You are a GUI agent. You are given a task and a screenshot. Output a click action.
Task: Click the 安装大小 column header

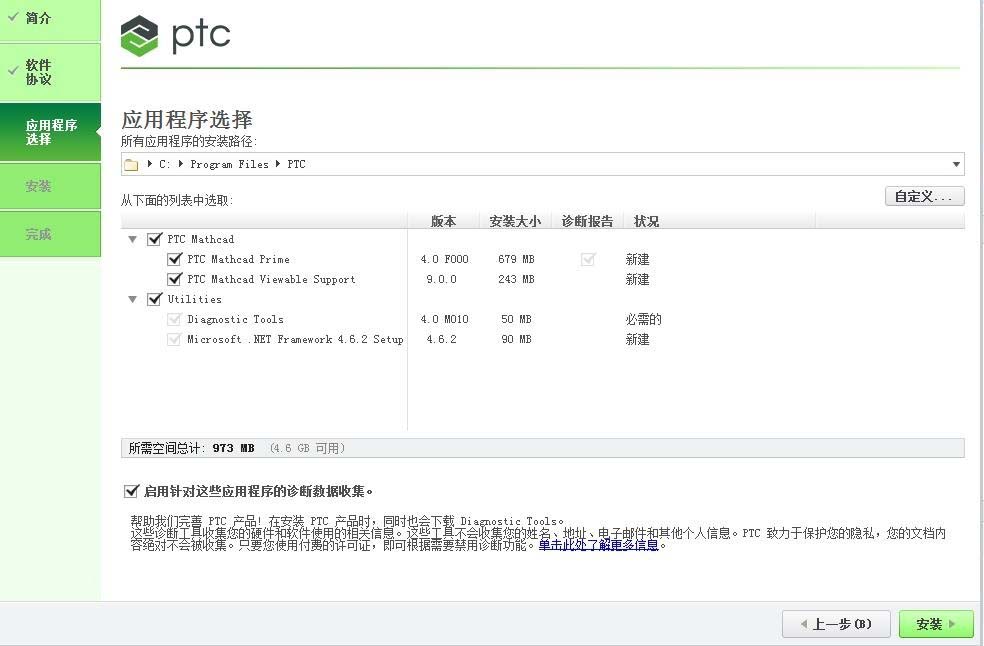pyautogui.click(x=515, y=221)
